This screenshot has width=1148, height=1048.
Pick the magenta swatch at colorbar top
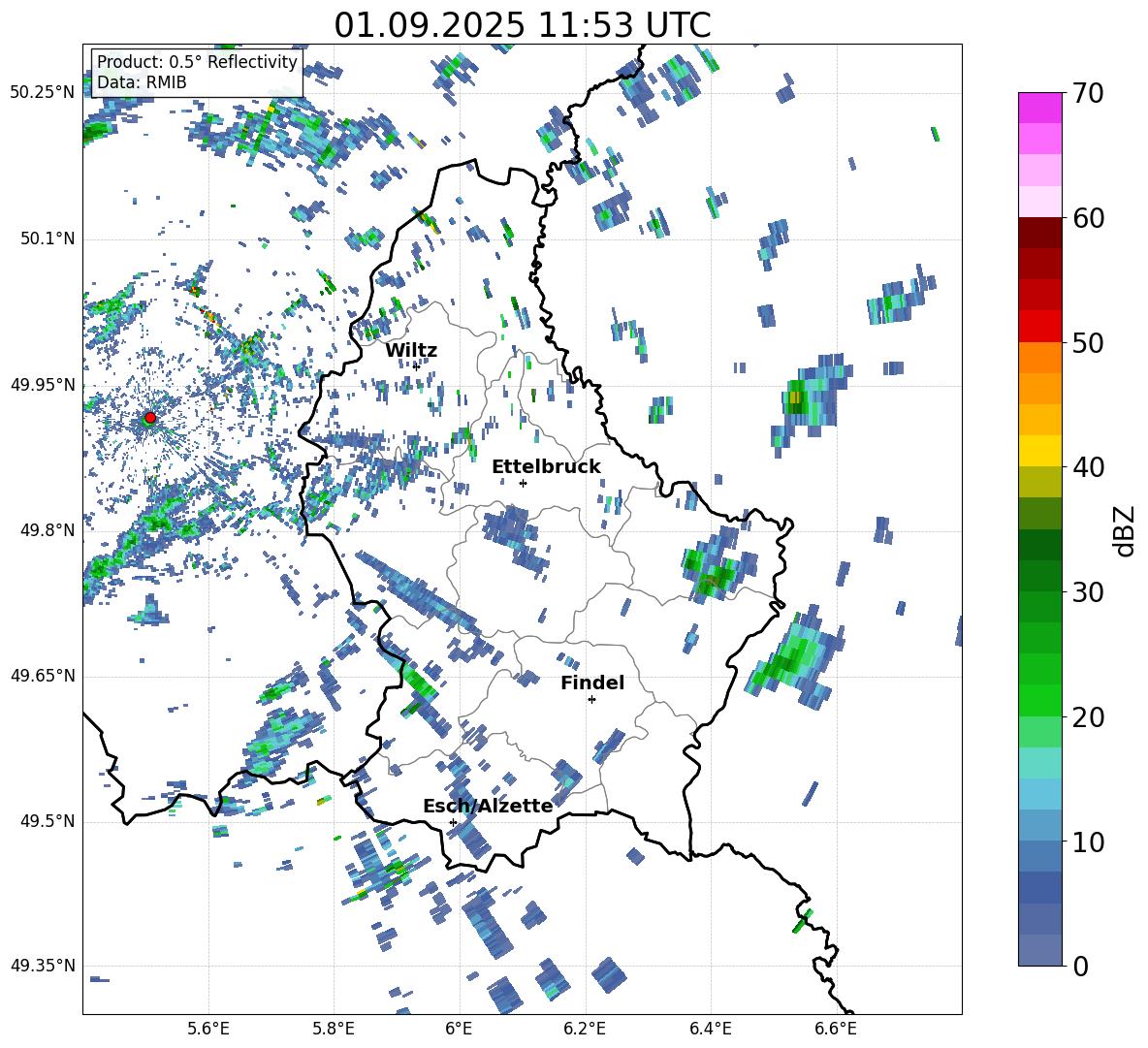click(1039, 108)
